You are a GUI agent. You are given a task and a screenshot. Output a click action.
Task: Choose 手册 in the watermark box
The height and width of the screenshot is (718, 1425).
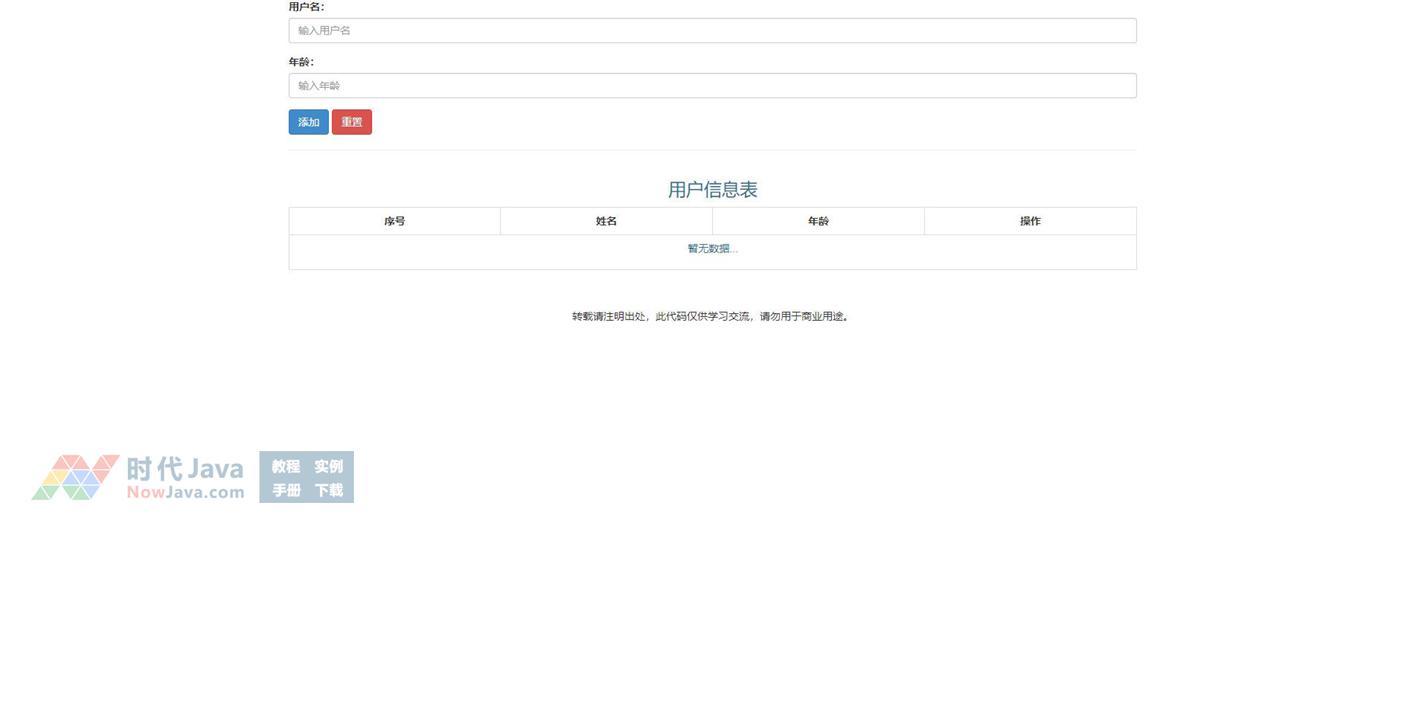pyautogui.click(x=286, y=490)
